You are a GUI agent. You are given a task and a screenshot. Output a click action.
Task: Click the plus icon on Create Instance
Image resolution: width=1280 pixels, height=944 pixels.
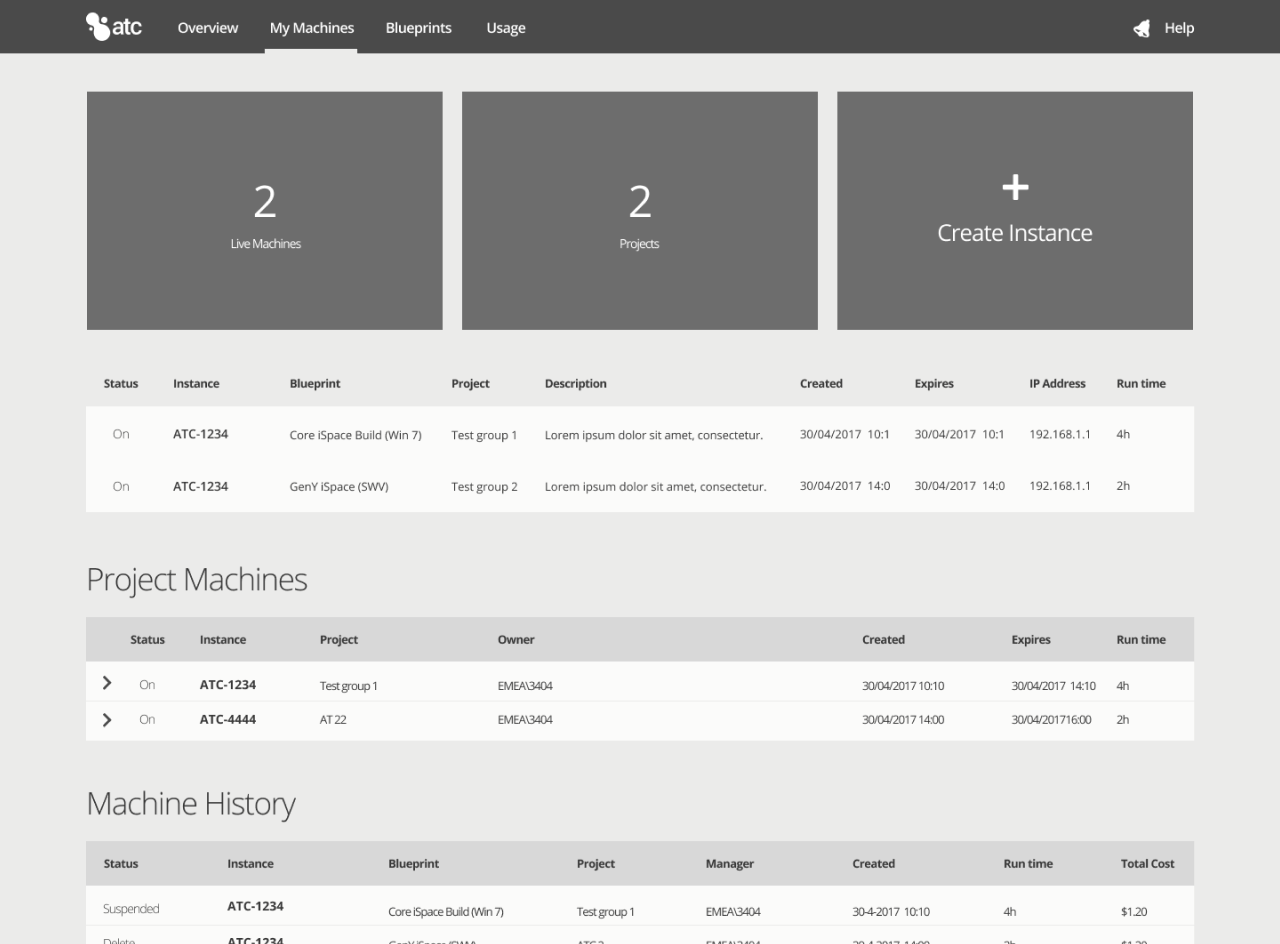point(1014,187)
